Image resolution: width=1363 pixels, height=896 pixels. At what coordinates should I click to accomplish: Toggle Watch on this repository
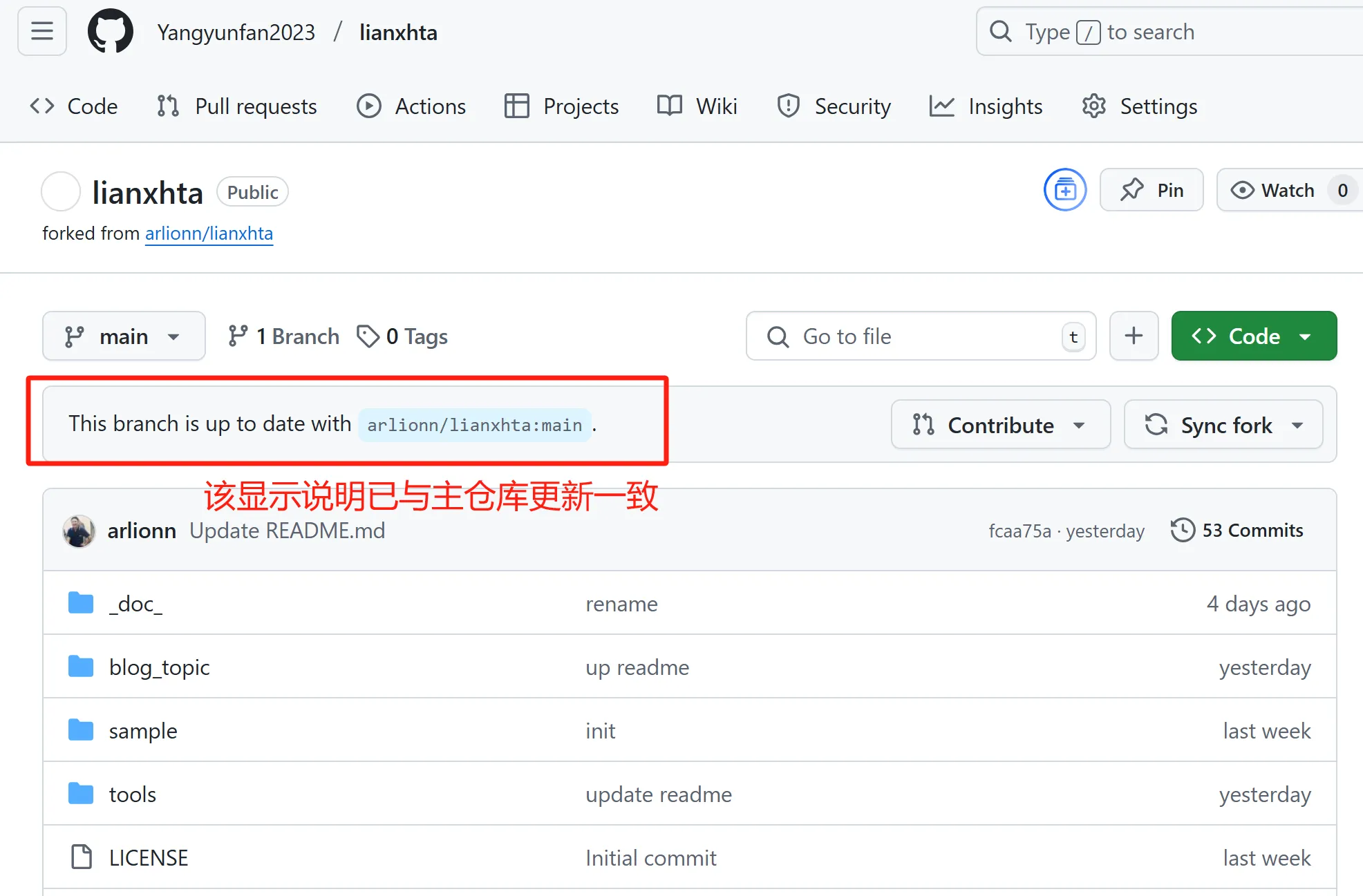[x=1275, y=190]
